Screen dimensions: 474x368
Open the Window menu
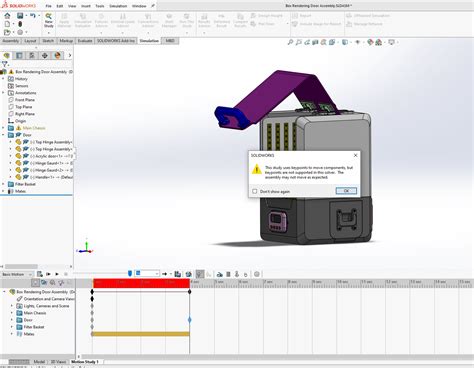point(139,6)
